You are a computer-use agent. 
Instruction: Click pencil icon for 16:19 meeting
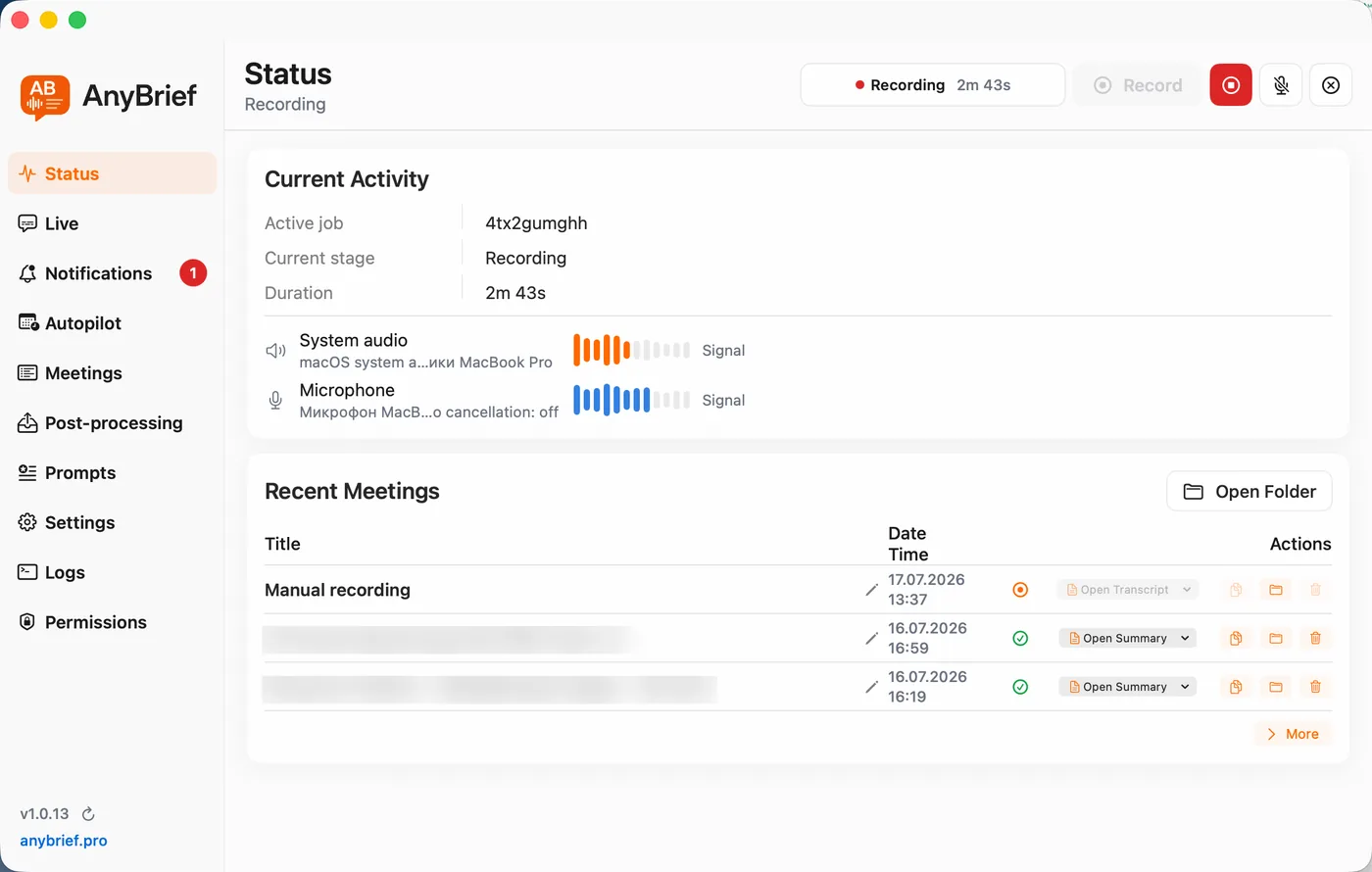(871, 687)
